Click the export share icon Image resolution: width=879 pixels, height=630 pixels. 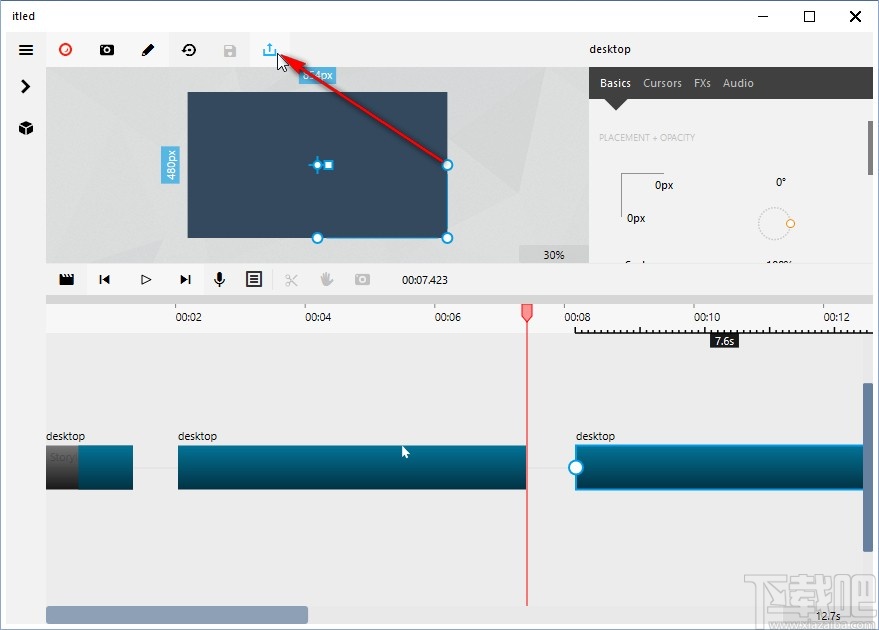(x=270, y=49)
